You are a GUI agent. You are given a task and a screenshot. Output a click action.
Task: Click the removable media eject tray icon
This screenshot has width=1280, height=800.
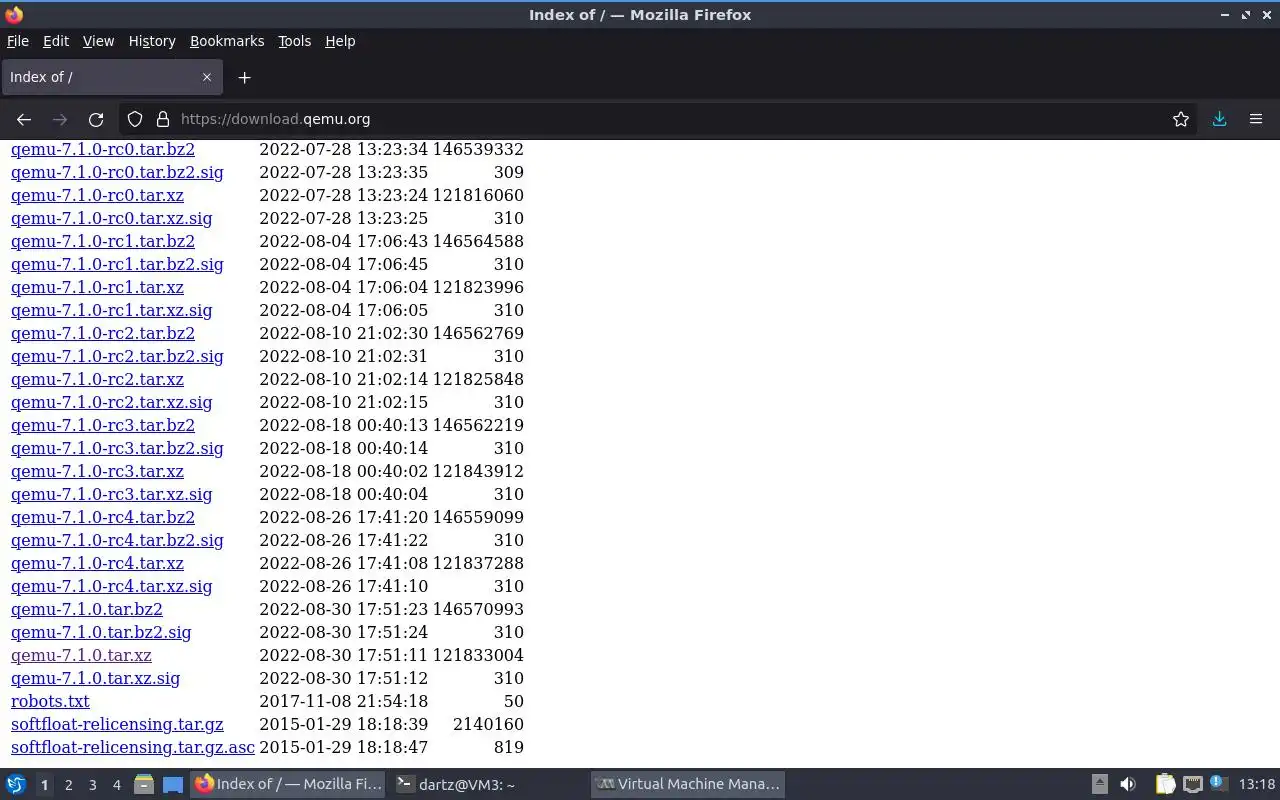(1099, 784)
